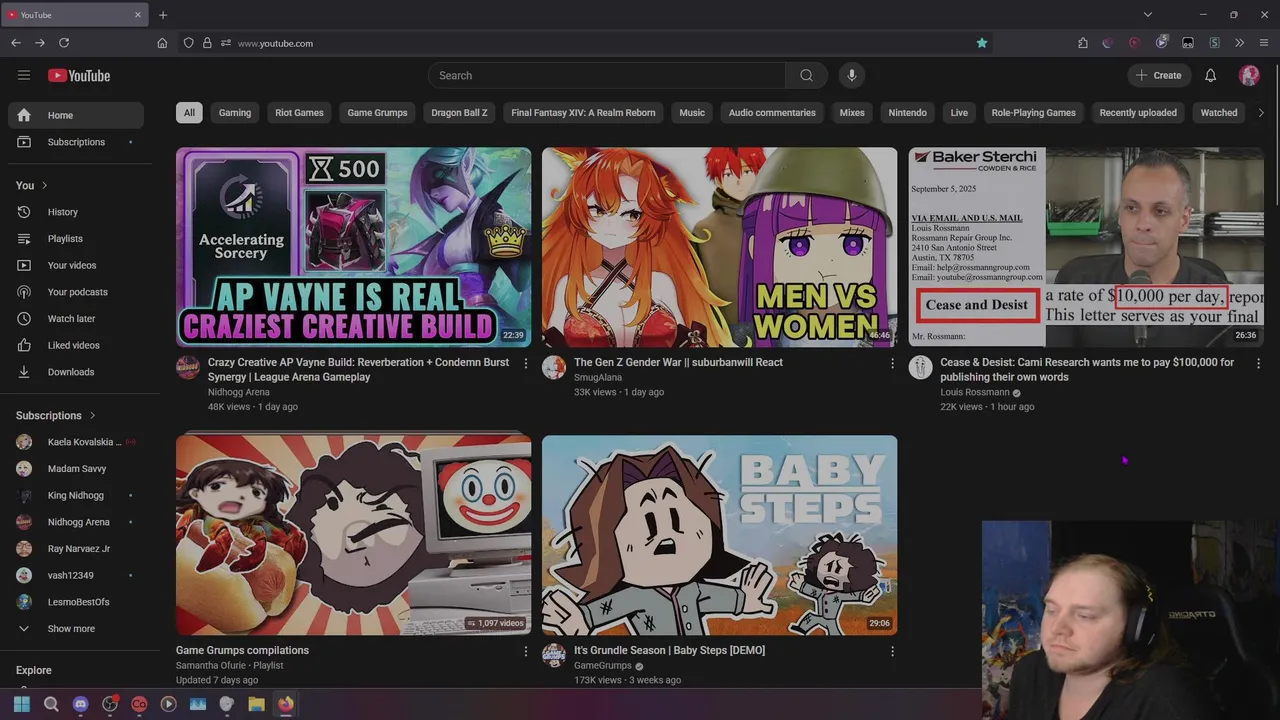Viewport: 1280px width, 720px height.
Task: Open the browser application menu
Action: (1264, 43)
